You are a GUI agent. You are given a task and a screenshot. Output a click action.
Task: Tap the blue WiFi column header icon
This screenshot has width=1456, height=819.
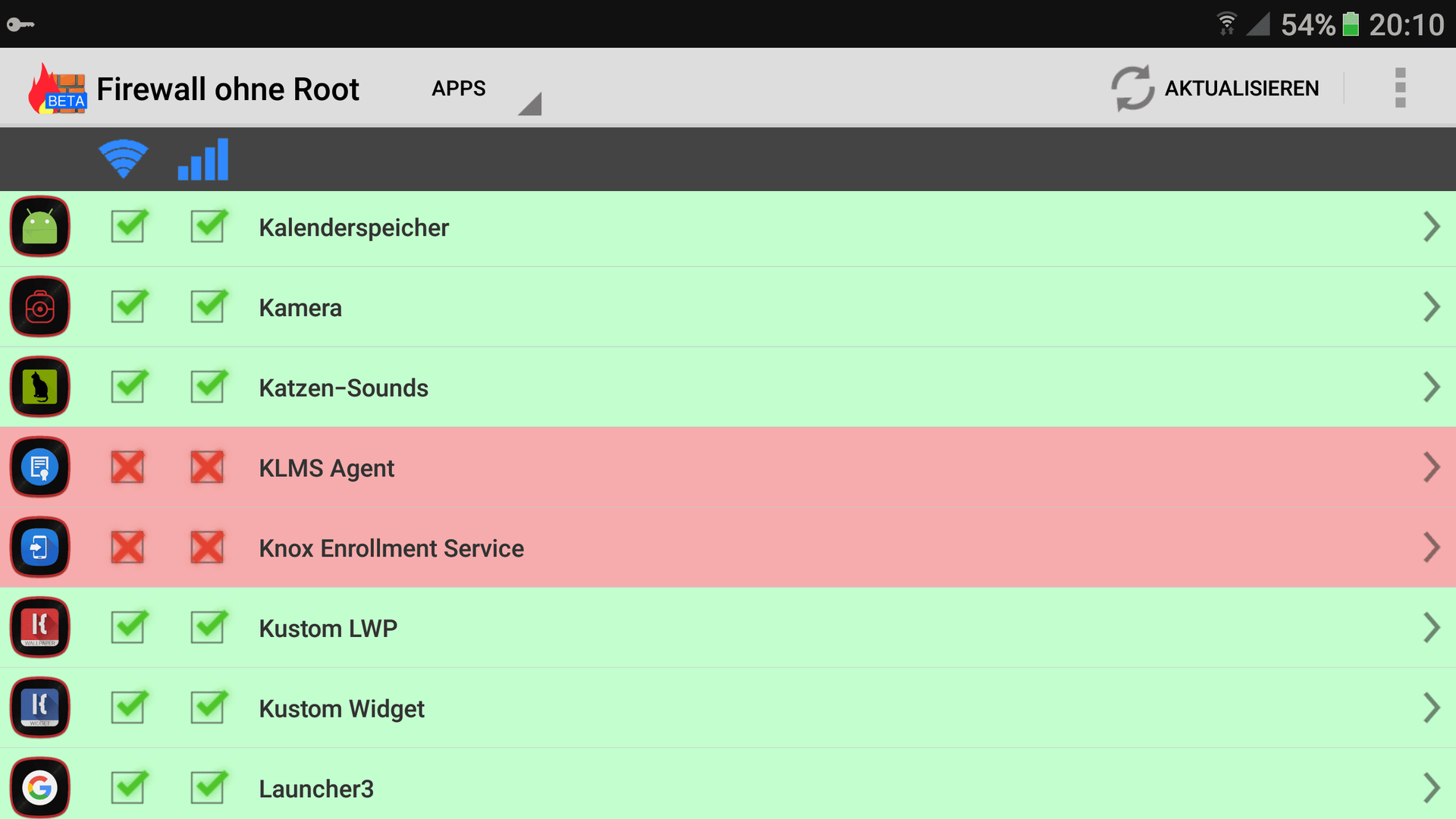coord(123,158)
